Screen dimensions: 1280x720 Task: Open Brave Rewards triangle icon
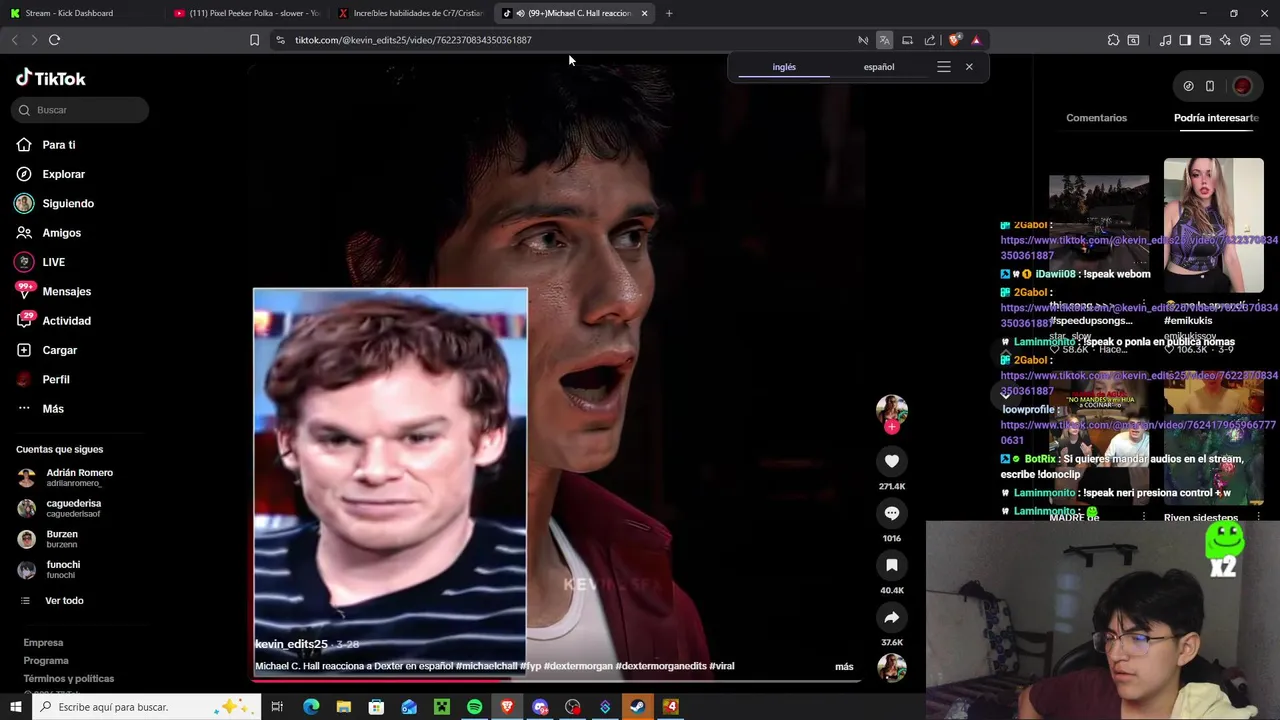point(976,40)
